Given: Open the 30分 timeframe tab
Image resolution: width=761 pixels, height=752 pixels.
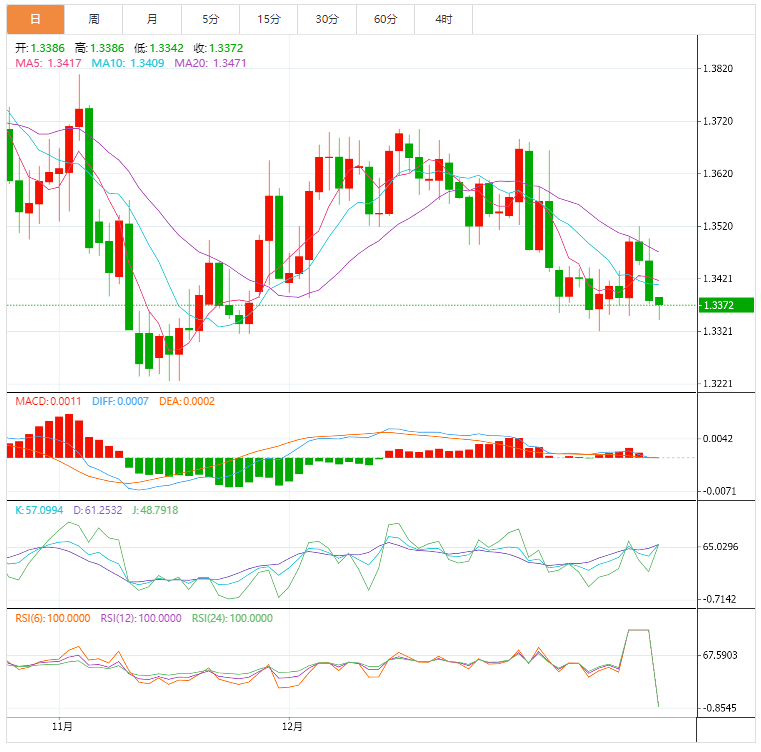Looking at the screenshot, I should click(327, 19).
